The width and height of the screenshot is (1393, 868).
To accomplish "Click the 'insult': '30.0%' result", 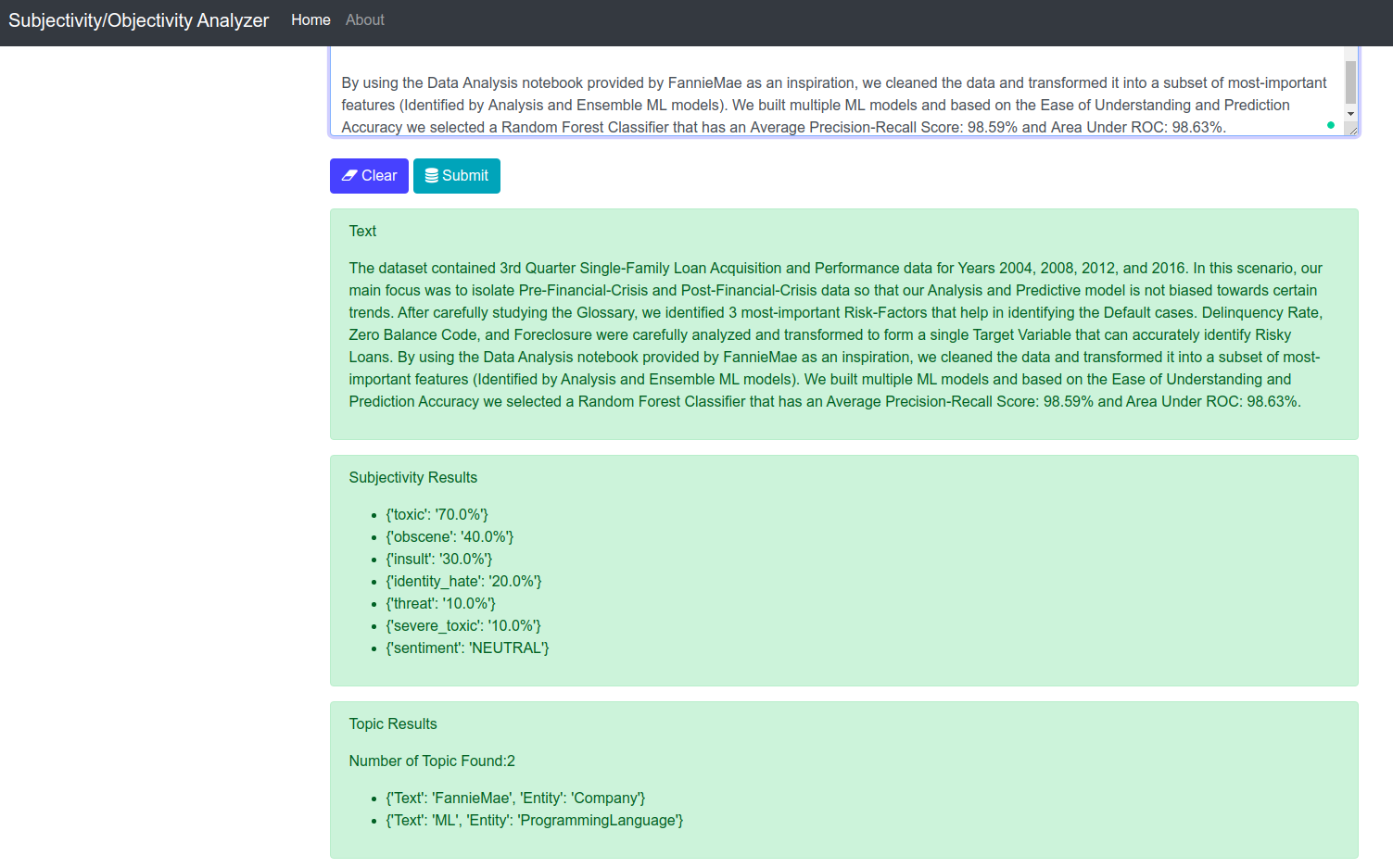I will click(x=439, y=560).
